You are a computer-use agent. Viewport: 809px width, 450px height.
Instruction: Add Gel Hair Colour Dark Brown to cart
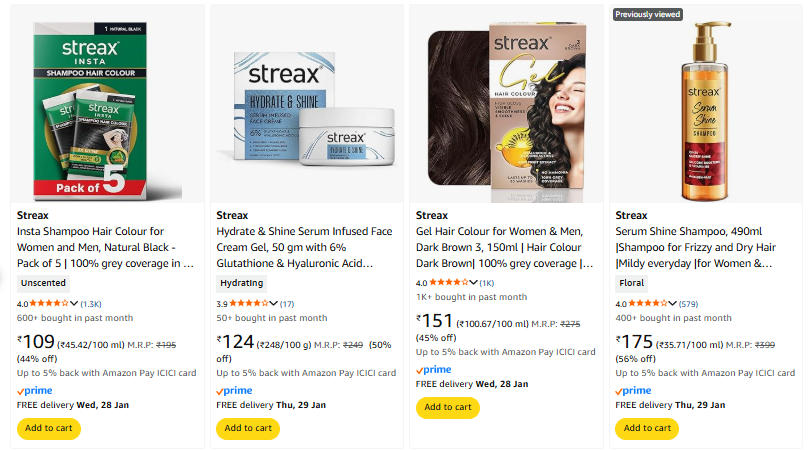point(447,407)
